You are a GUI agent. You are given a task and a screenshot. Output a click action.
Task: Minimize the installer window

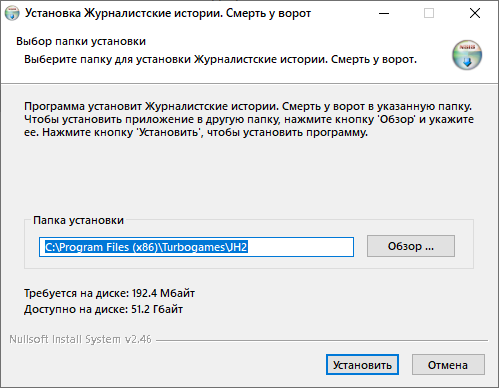384,13
